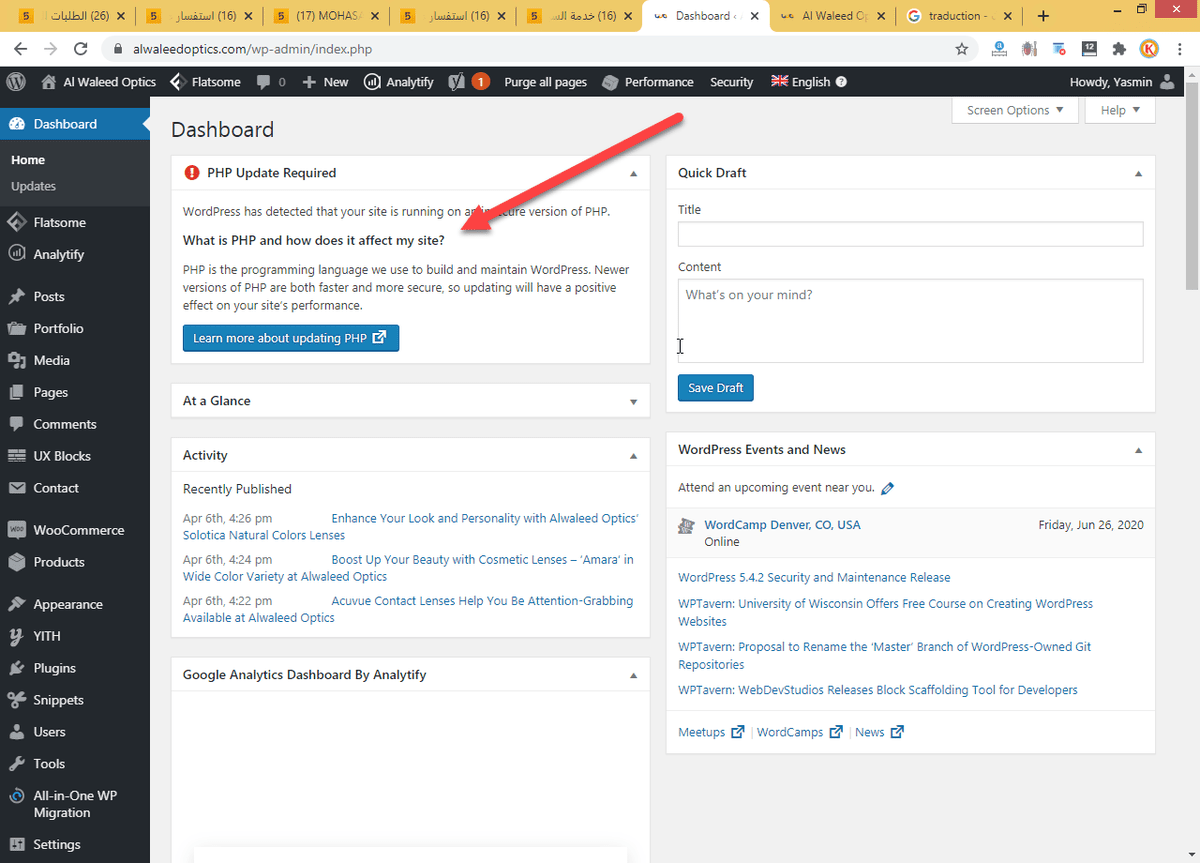The width and height of the screenshot is (1200, 863).
Task: Collapse the Activity panel
Action: (x=633, y=455)
